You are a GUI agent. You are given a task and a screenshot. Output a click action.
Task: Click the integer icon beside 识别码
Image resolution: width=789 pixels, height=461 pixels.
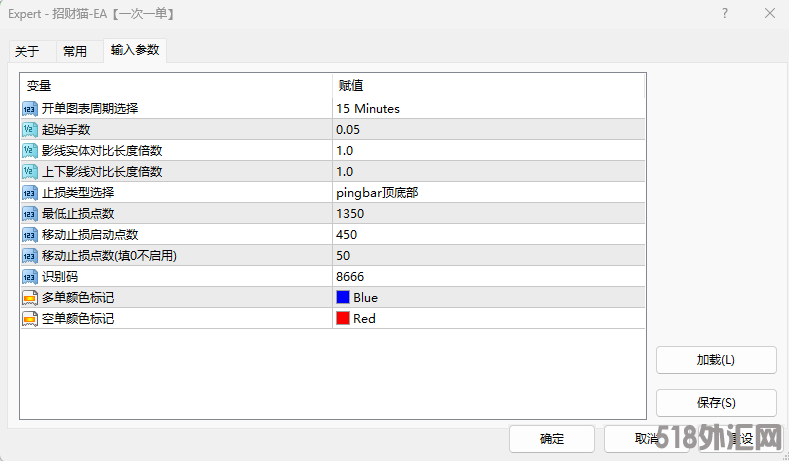(30, 277)
